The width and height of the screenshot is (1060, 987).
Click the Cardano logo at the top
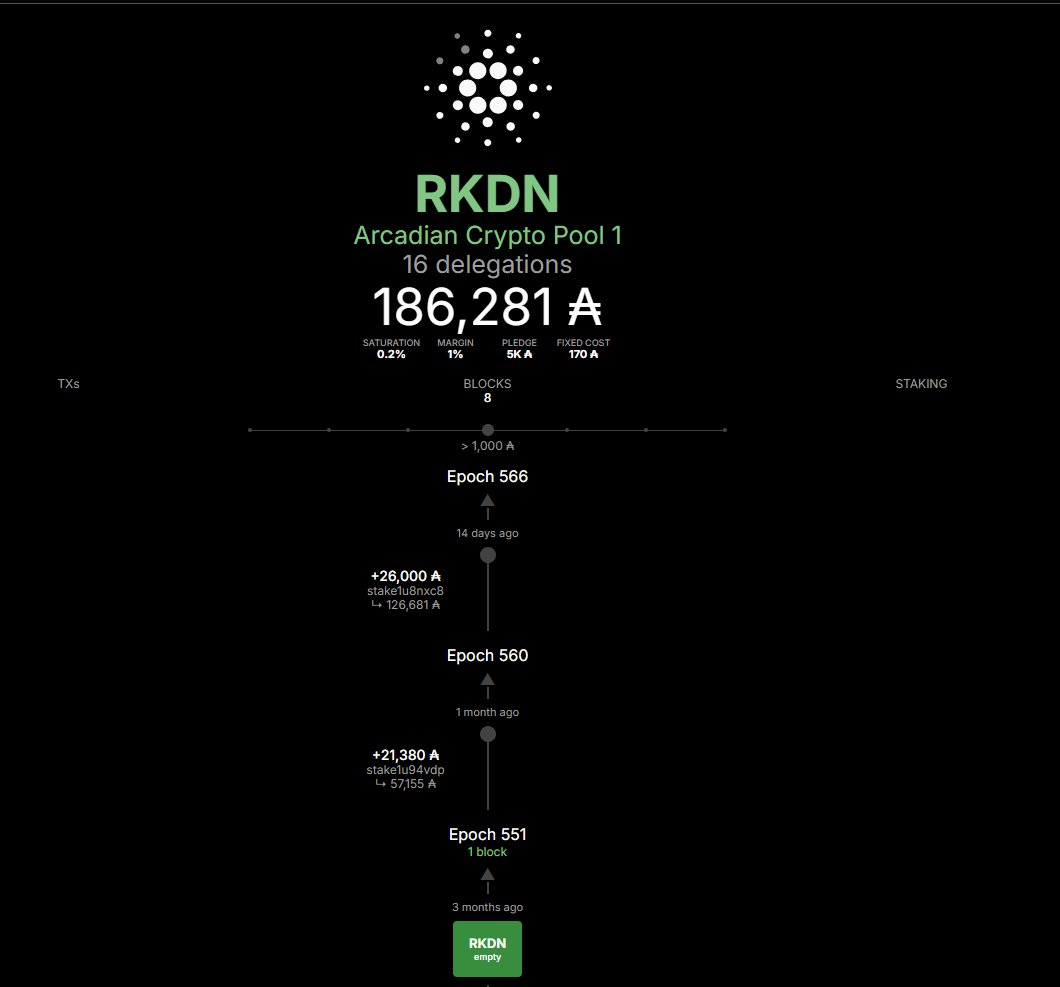[487, 88]
